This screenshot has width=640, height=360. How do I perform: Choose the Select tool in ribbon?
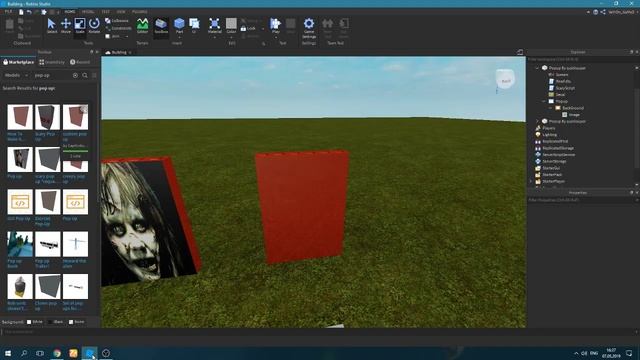point(52,26)
